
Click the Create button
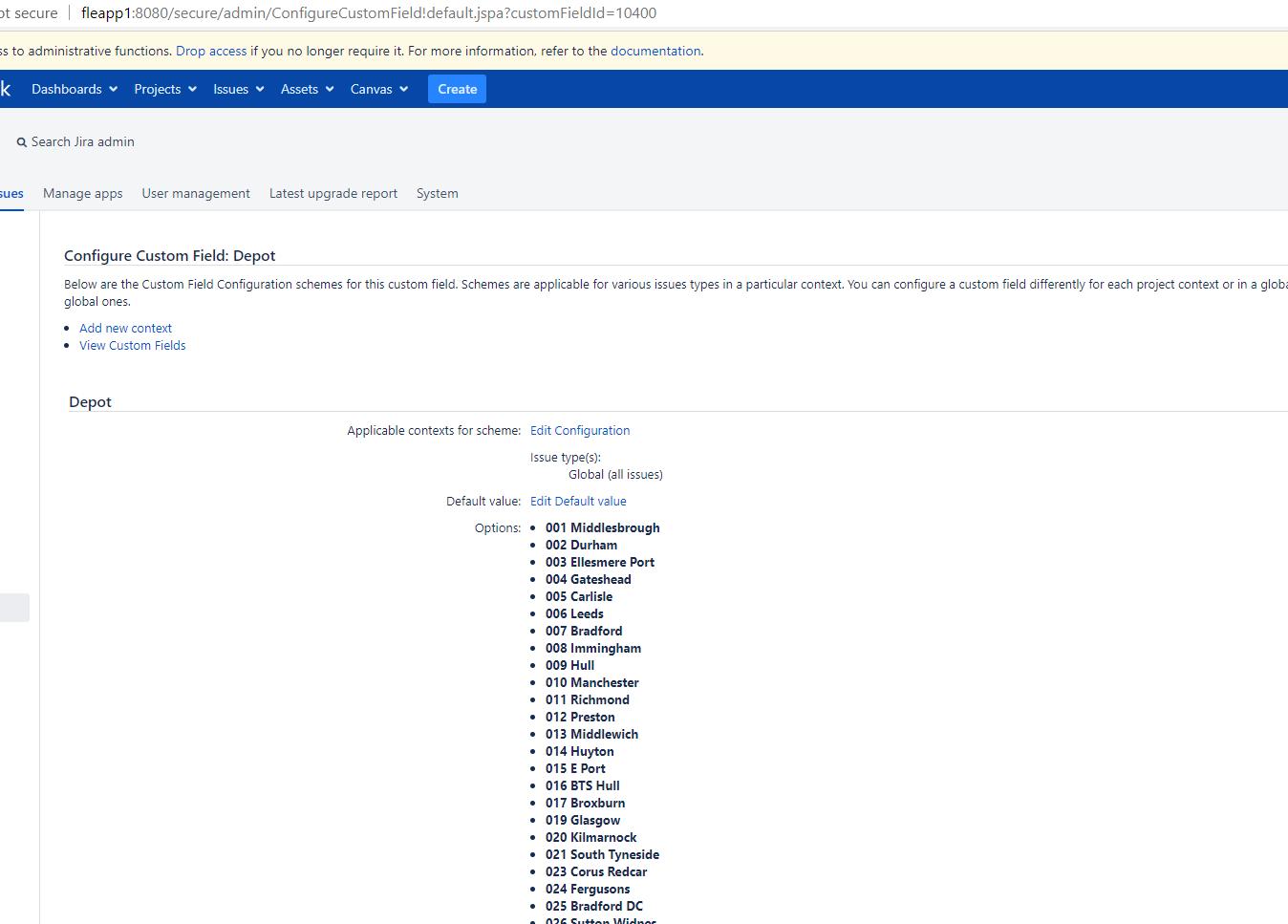458,89
